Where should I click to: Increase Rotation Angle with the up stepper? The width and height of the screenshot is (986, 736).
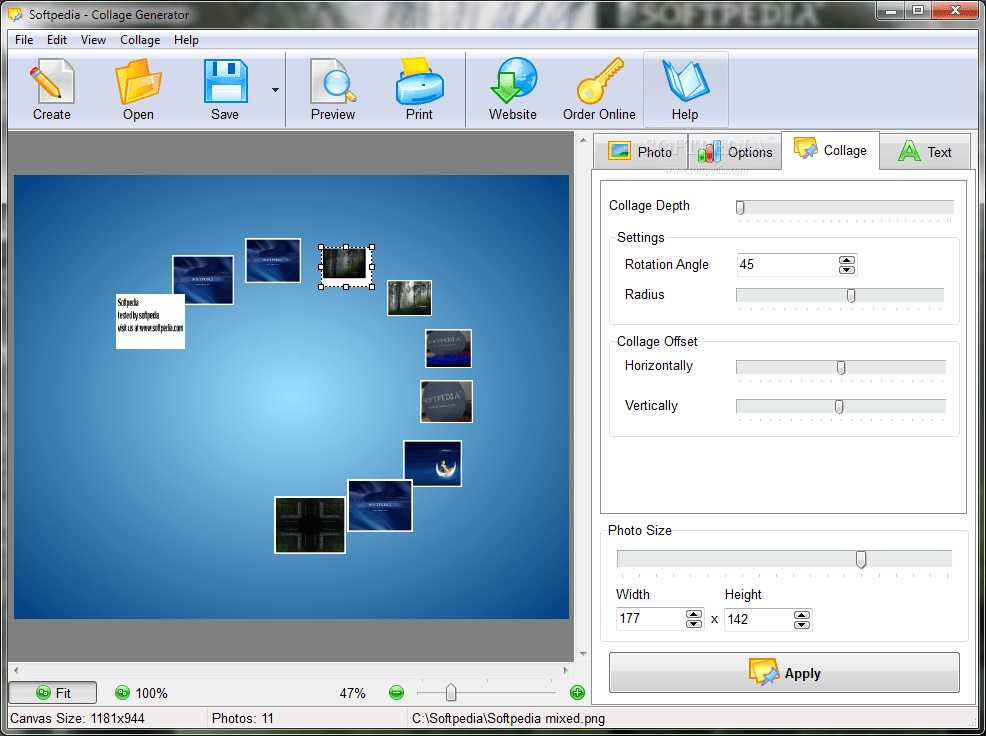click(847, 260)
